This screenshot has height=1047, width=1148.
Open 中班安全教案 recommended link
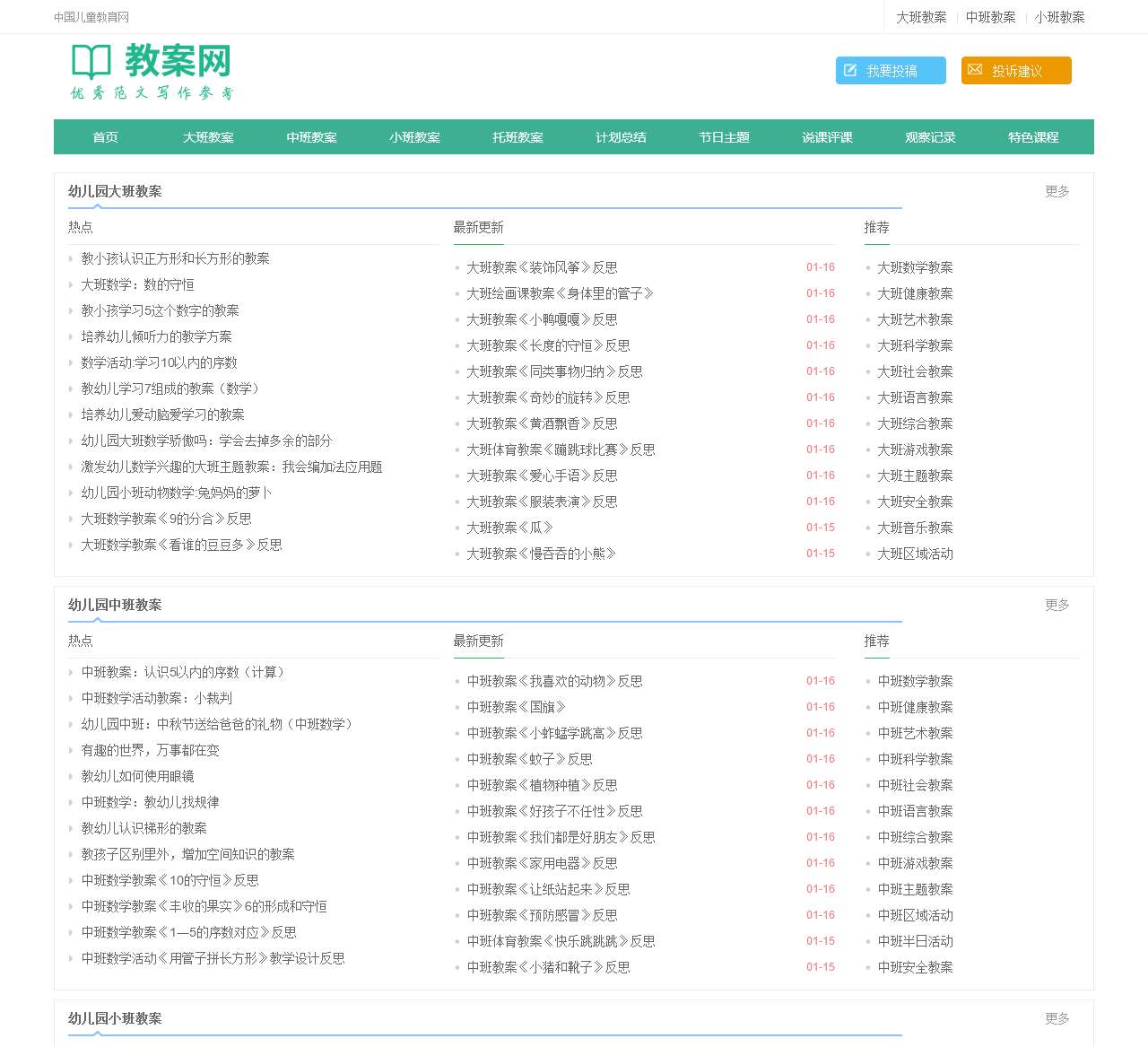point(915,967)
